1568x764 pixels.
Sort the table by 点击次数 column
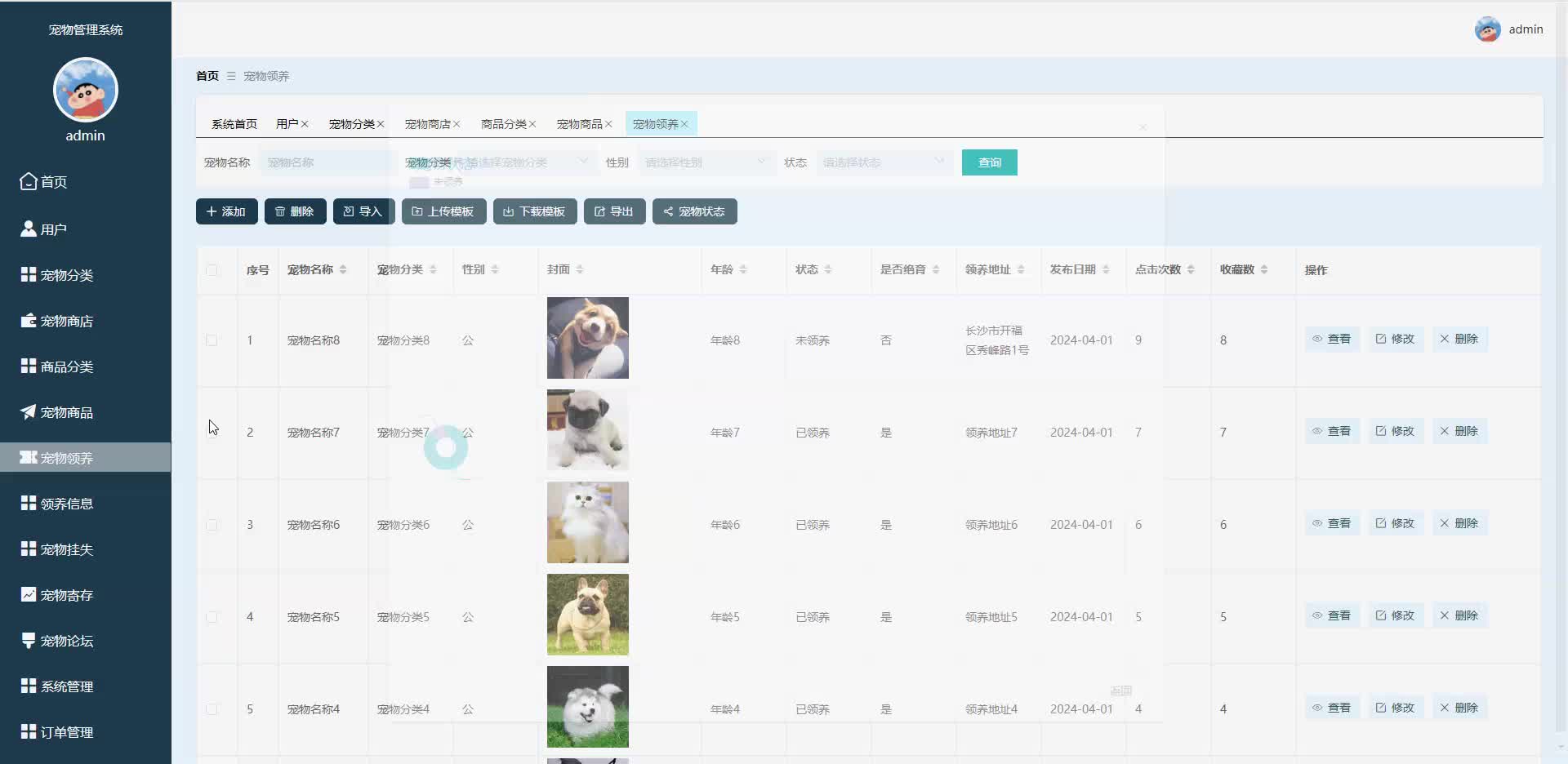pos(1160,269)
